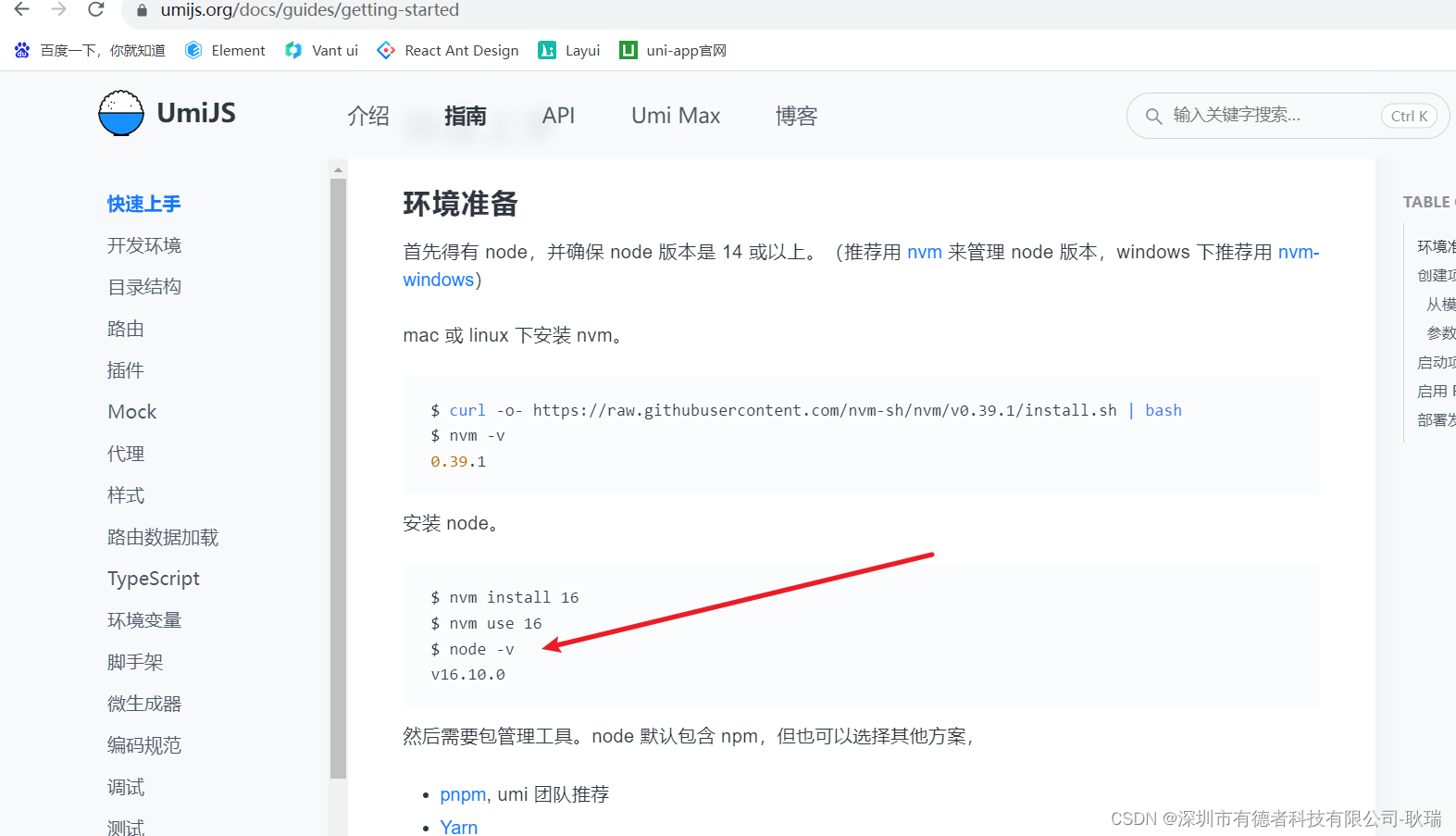Select 开发环境 in the sidebar
Image resolution: width=1456 pixels, height=836 pixels.
[x=144, y=245]
